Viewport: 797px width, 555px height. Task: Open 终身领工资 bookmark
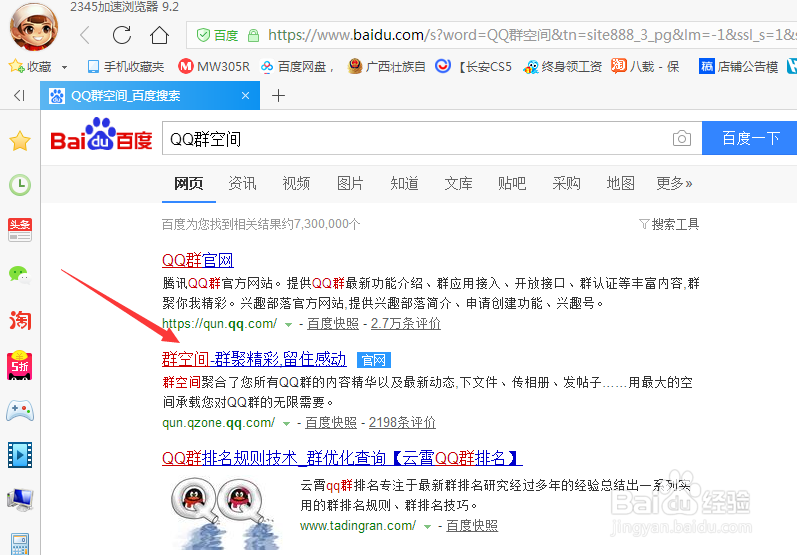[x=563, y=67]
